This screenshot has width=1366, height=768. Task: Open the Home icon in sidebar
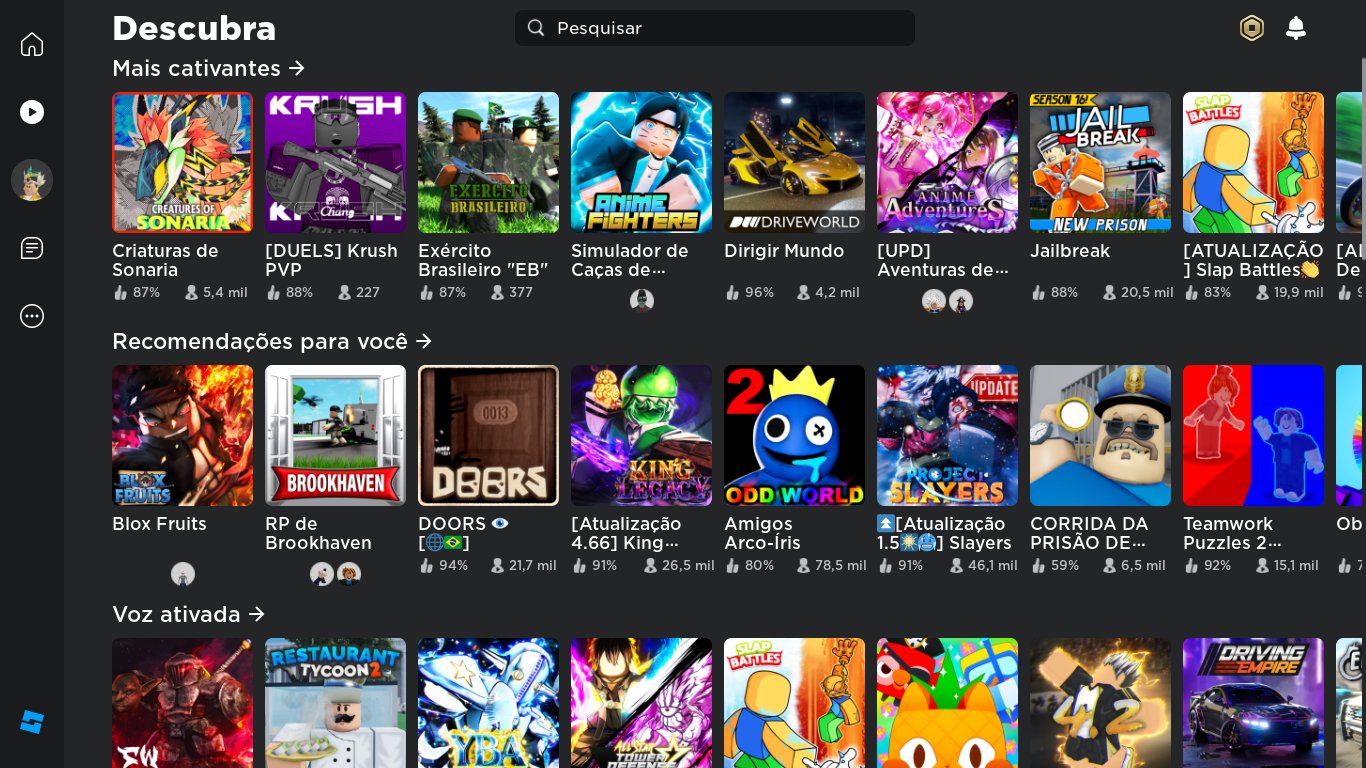pyautogui.click(x=32, y=45)
